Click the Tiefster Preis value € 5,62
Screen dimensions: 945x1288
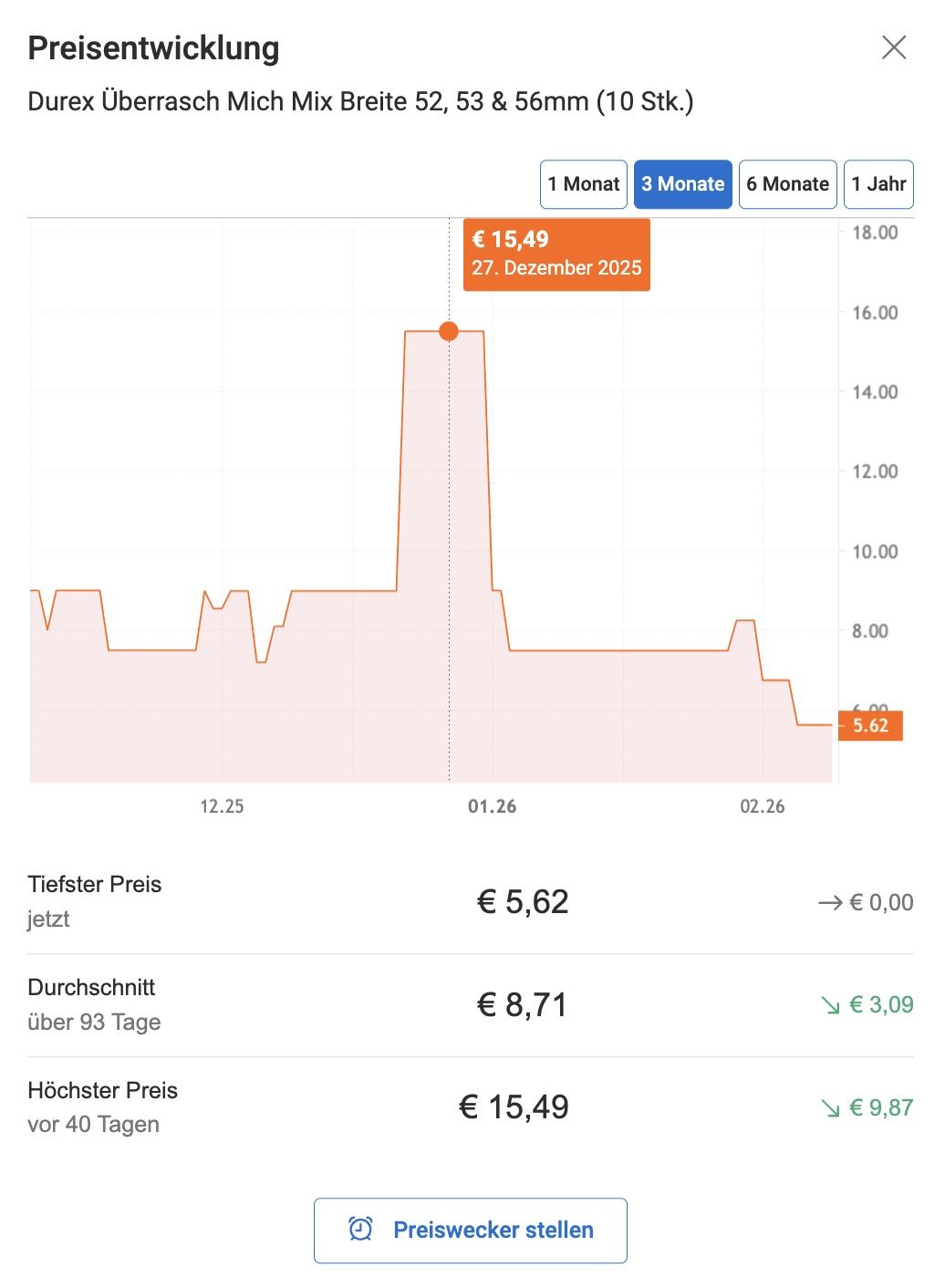coord(523,902)
